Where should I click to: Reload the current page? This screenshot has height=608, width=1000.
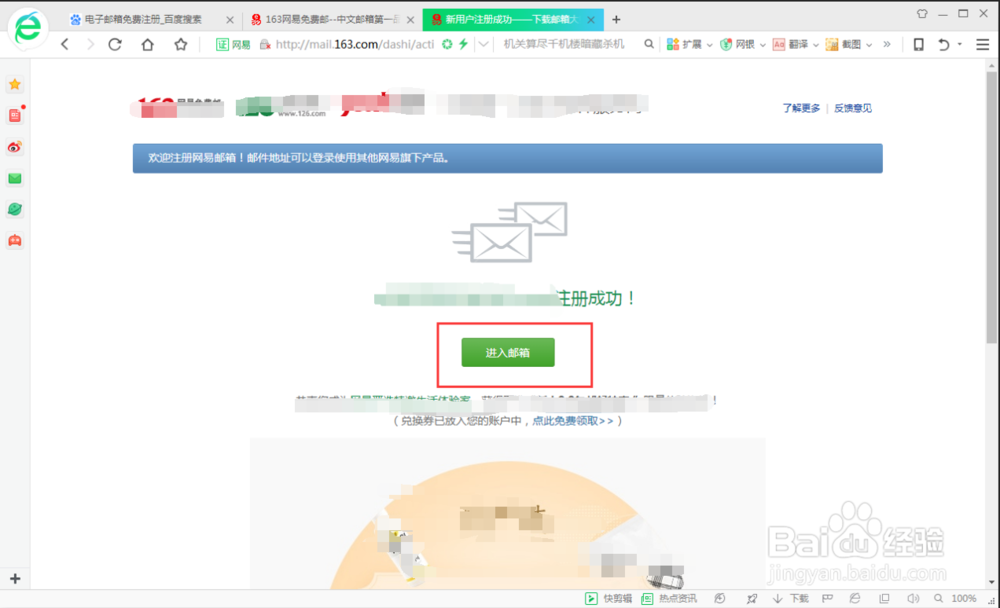pyautogui.click(x=115, y=44)
